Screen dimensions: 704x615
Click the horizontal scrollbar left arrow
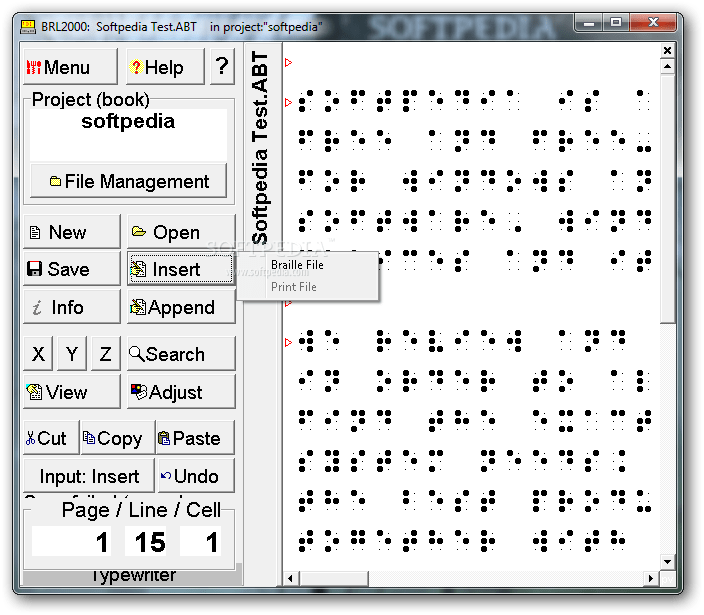[x=290, y=578]
